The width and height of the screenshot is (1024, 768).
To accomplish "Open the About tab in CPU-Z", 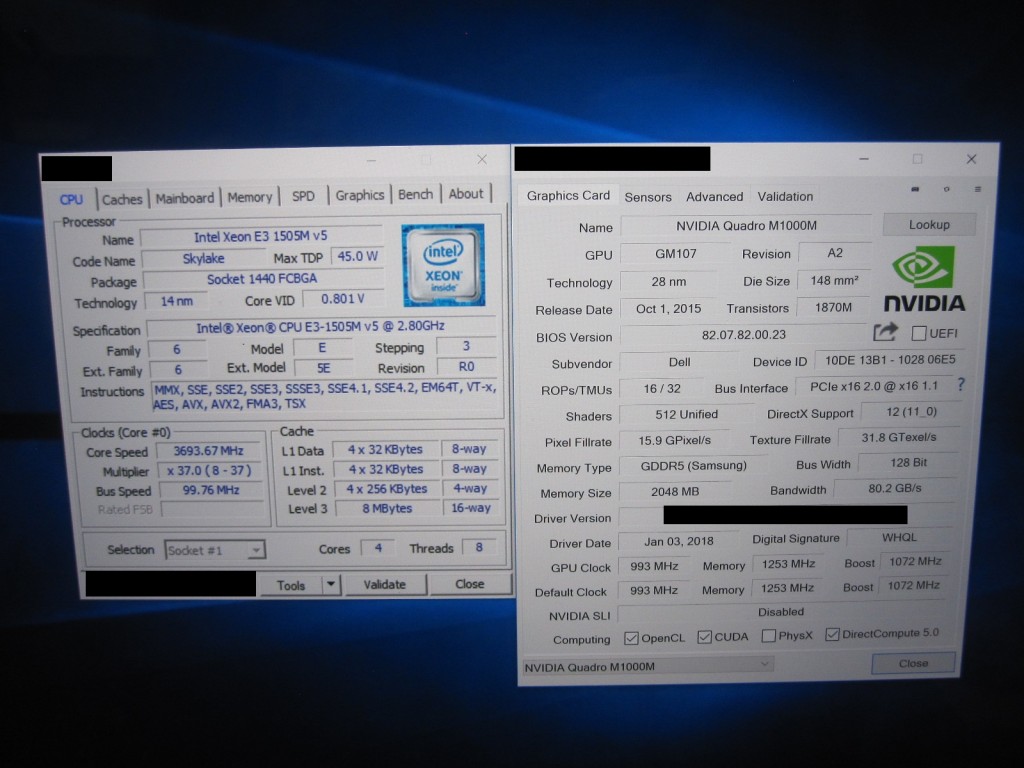I will click(x=466, y=193).
